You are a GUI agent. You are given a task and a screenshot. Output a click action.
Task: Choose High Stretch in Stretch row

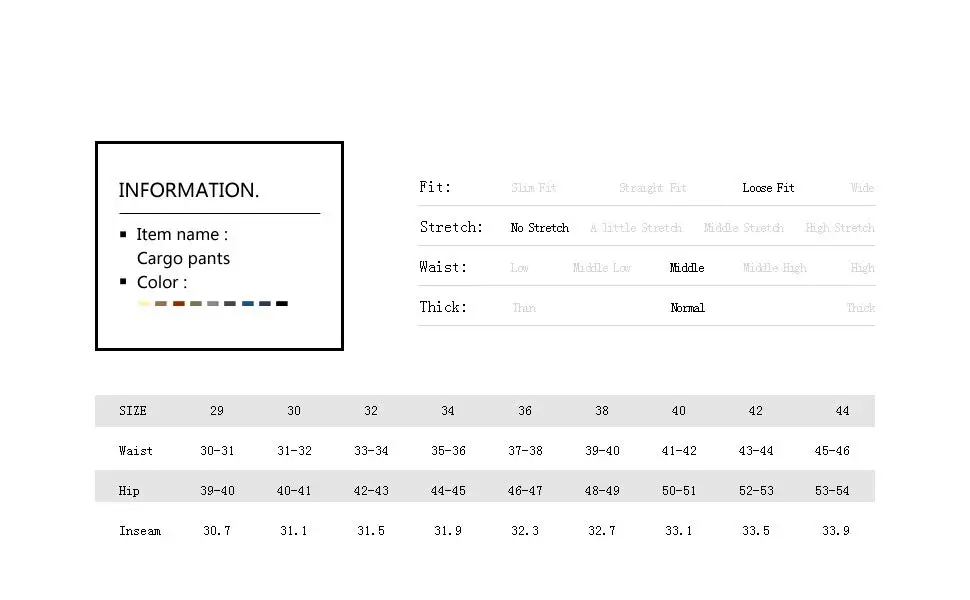[839, 228]
